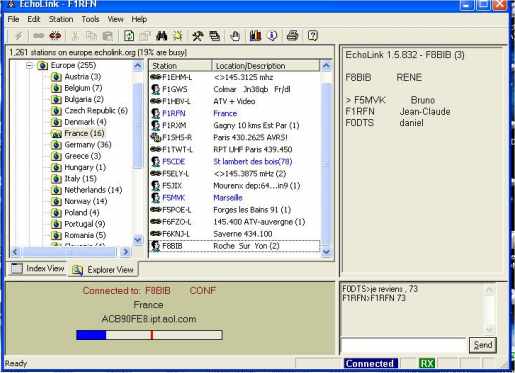Screen dimensions: 515x373
Task: Click the user icon next to F1GWS
Action: [x=155, y=89]
